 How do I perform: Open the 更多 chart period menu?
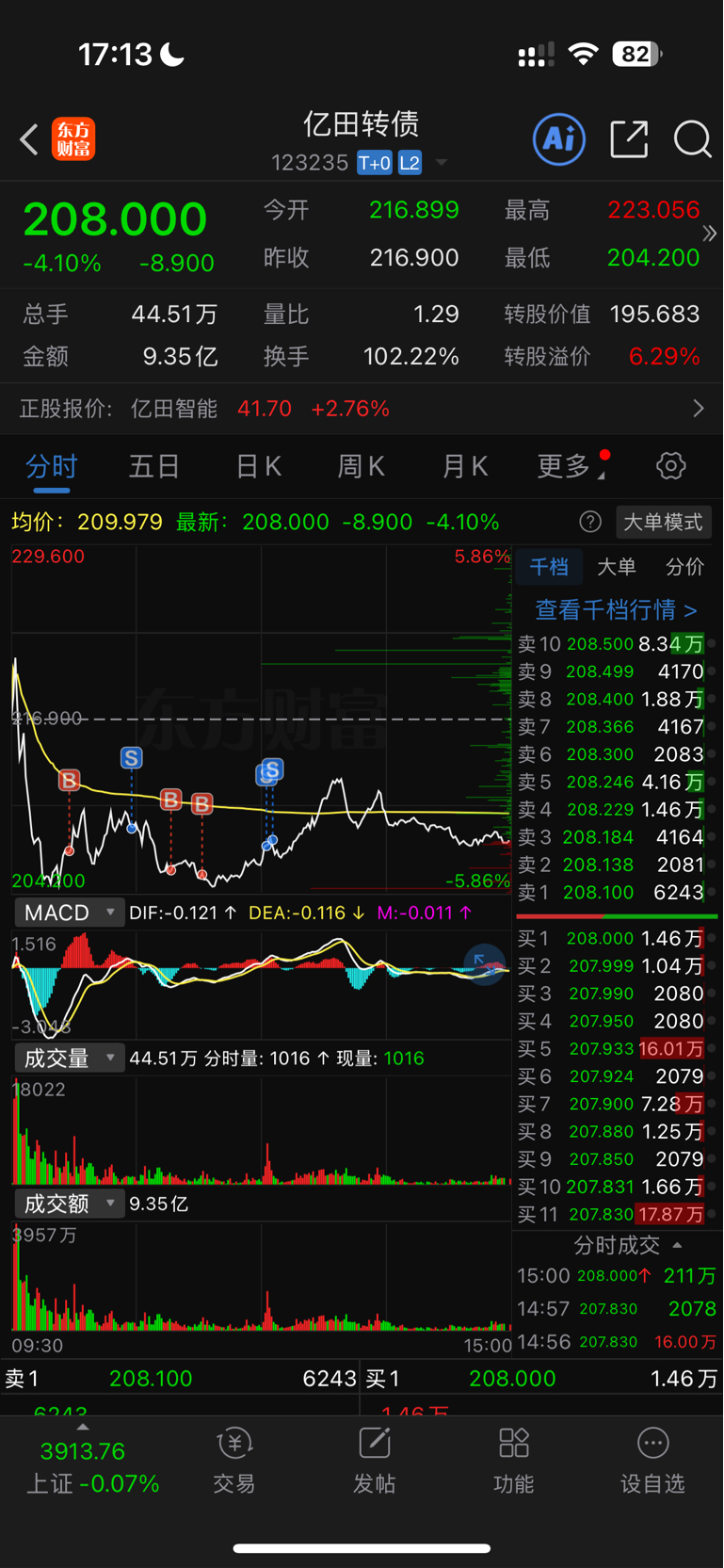click(571, 465)
